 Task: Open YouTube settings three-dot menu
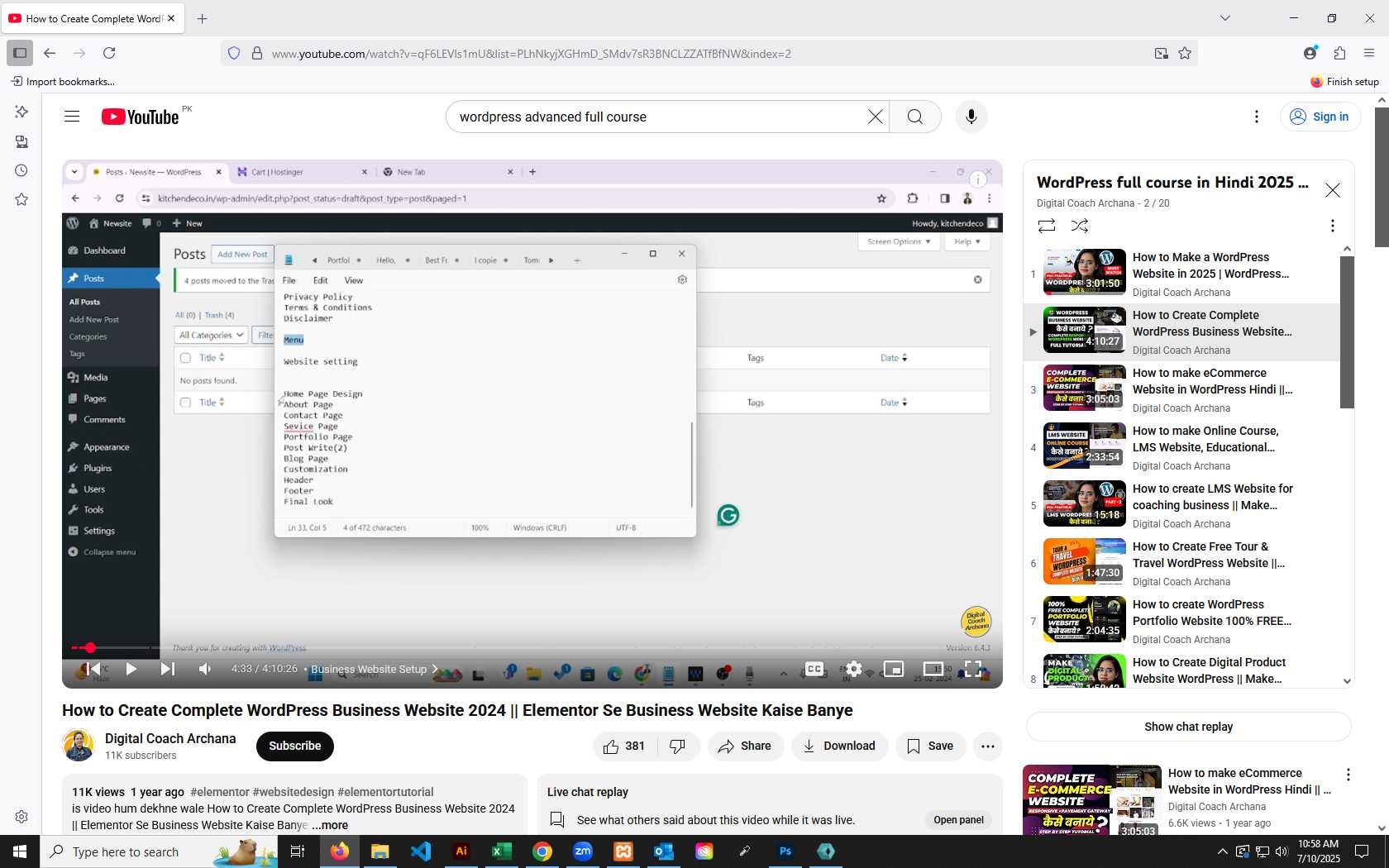click(x=1257, y=117)
